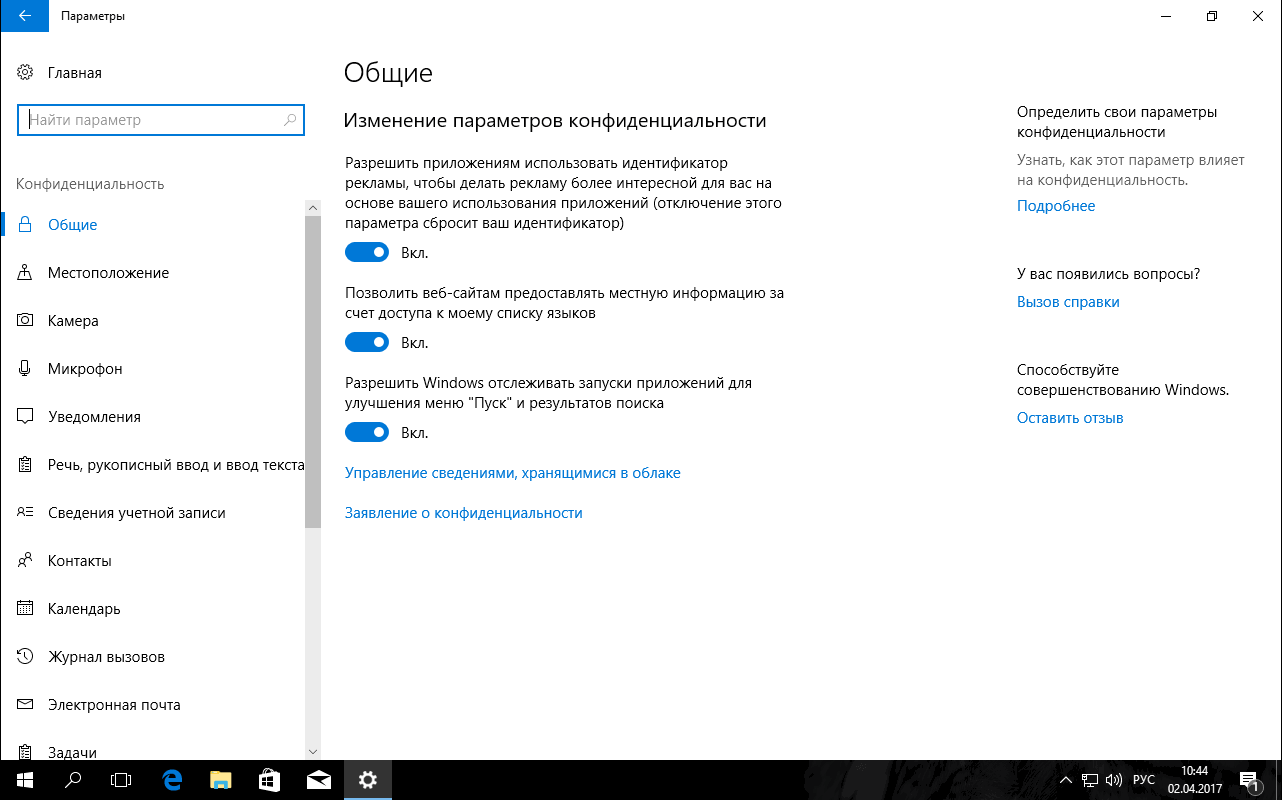
Task: Open the Windows Start menu
Action: [24, 780]
